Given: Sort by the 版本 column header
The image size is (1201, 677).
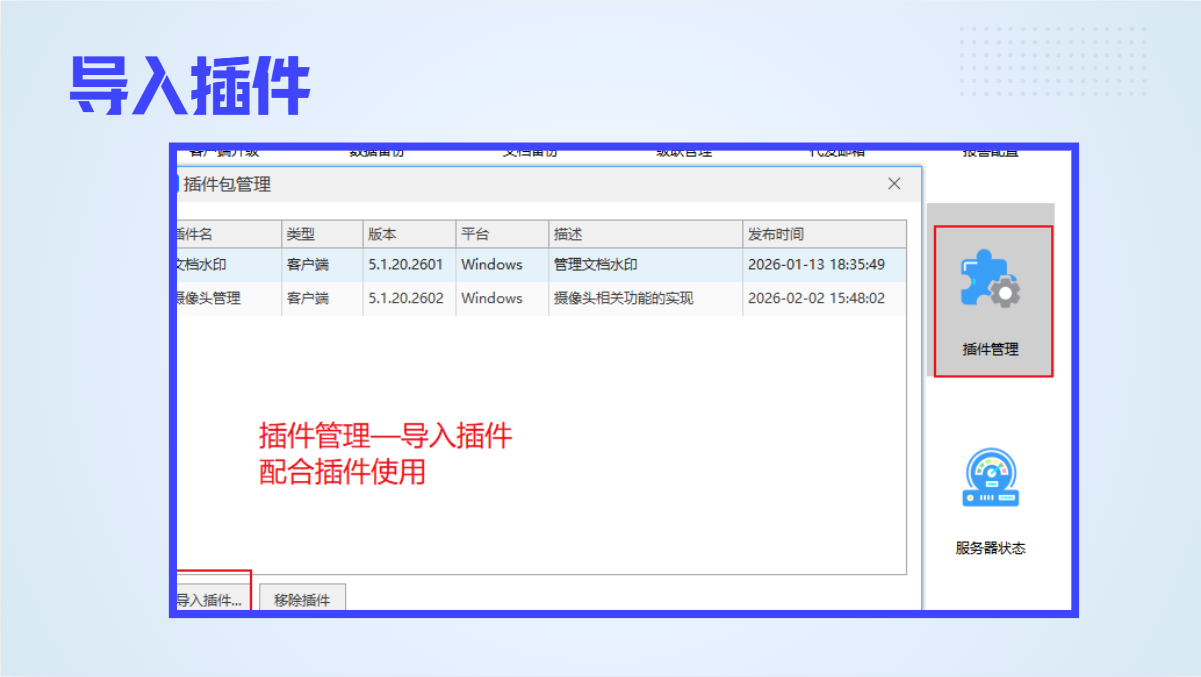Looking at the screenshot, I should [383, 234].
